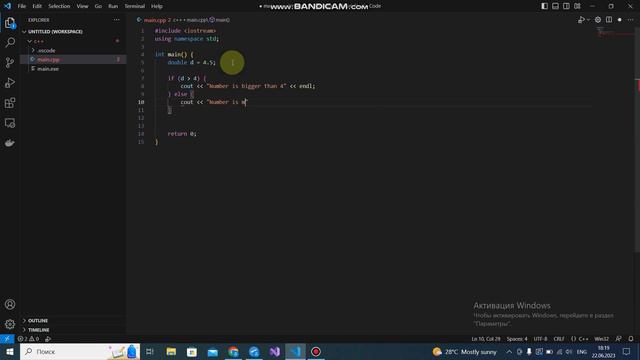Open Visual Studio from taskbar
Image resolution: width=640 pixels, height=360 pixels.
[x=275, y=351]
